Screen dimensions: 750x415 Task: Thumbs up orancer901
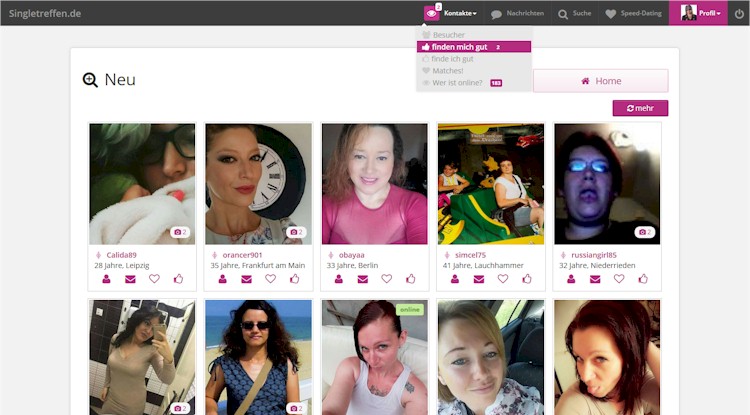coord(294,279)
